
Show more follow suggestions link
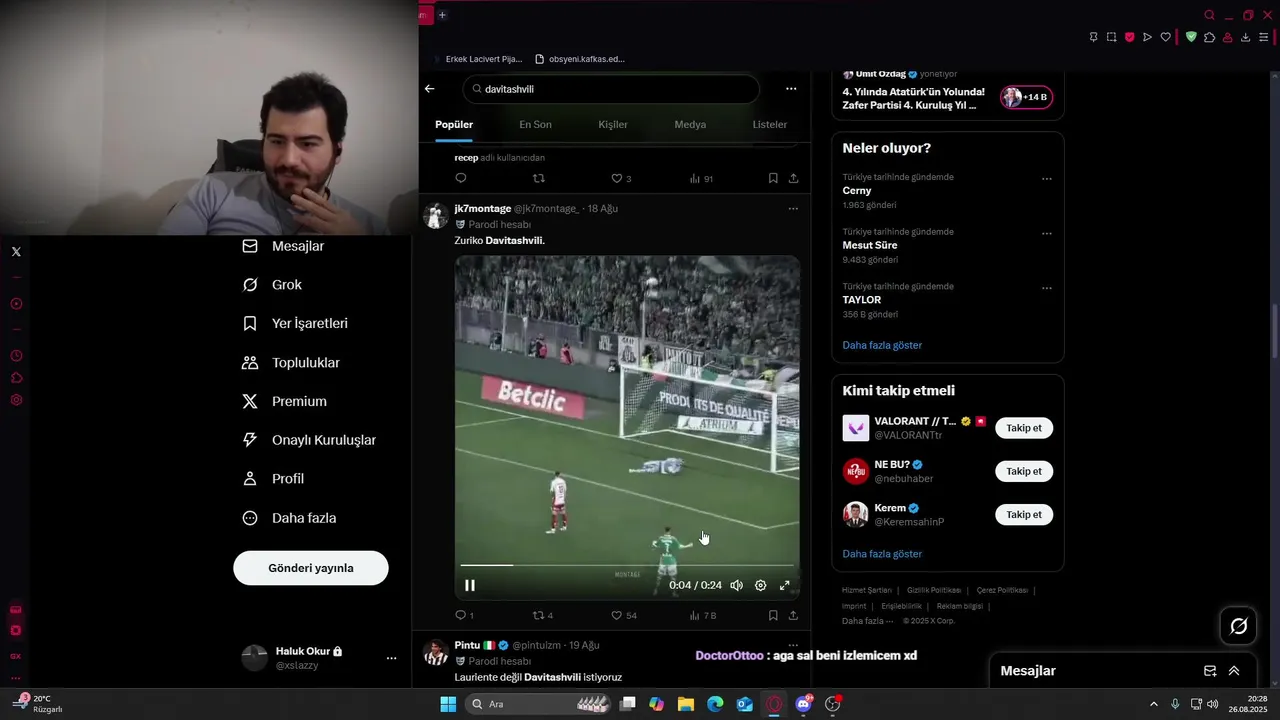tap(882, 554)
